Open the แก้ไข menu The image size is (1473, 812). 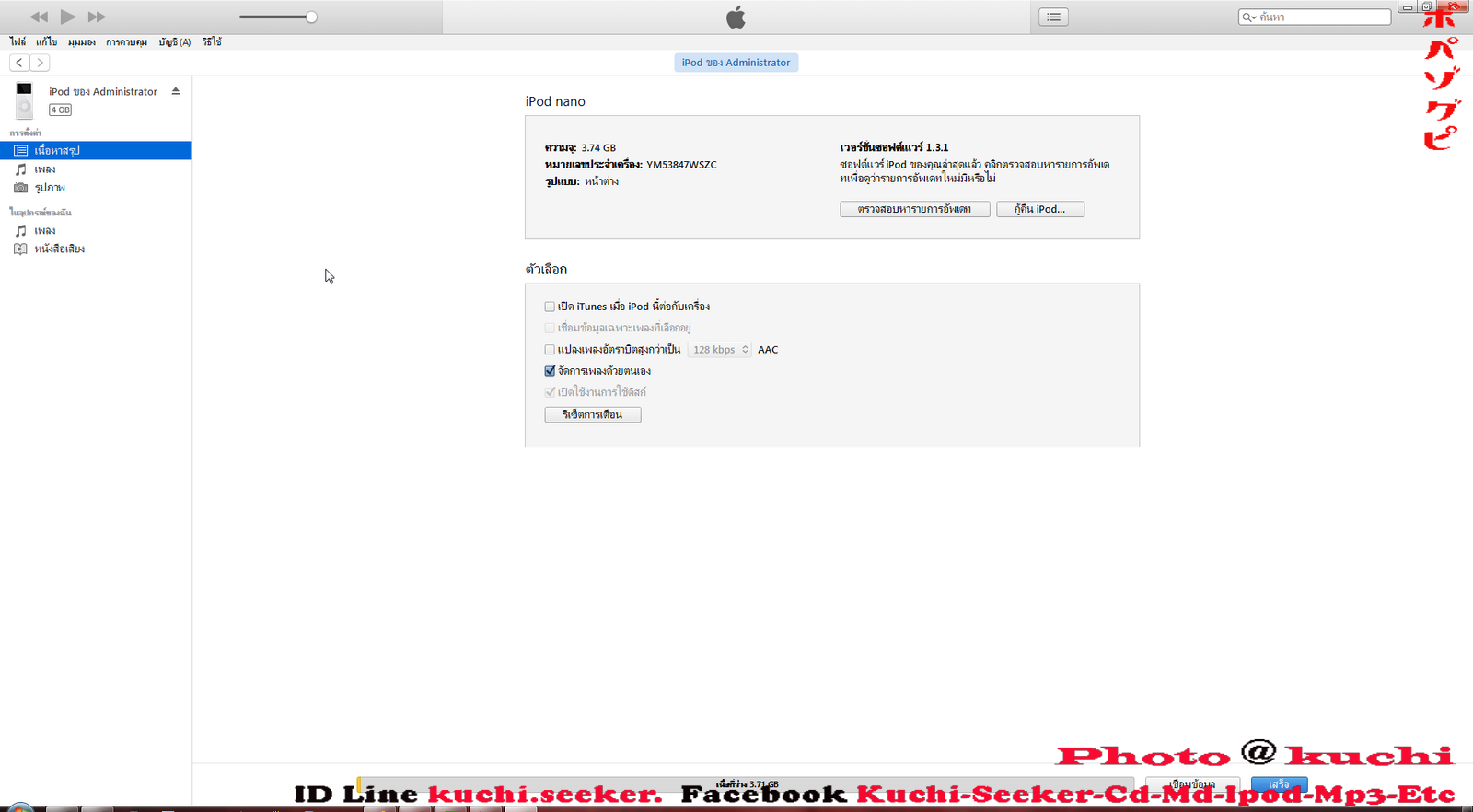coord(46,41)
